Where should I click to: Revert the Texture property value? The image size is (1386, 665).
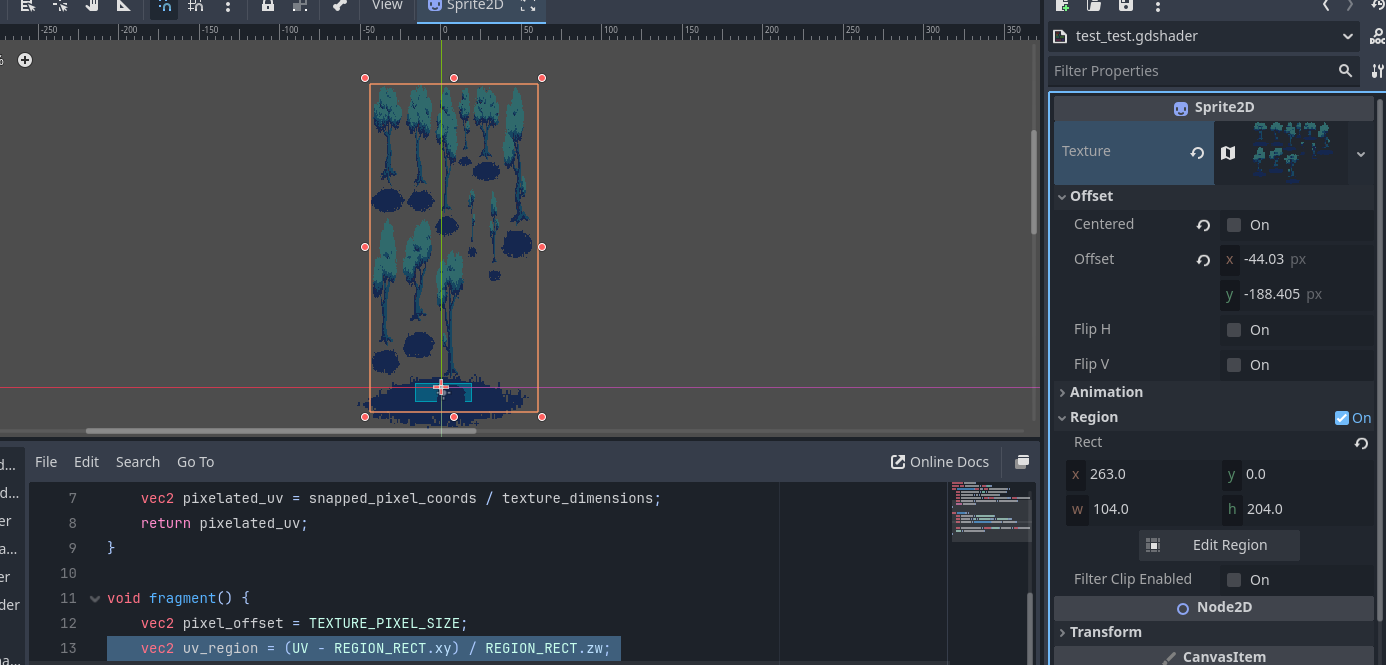(1196, 153)
